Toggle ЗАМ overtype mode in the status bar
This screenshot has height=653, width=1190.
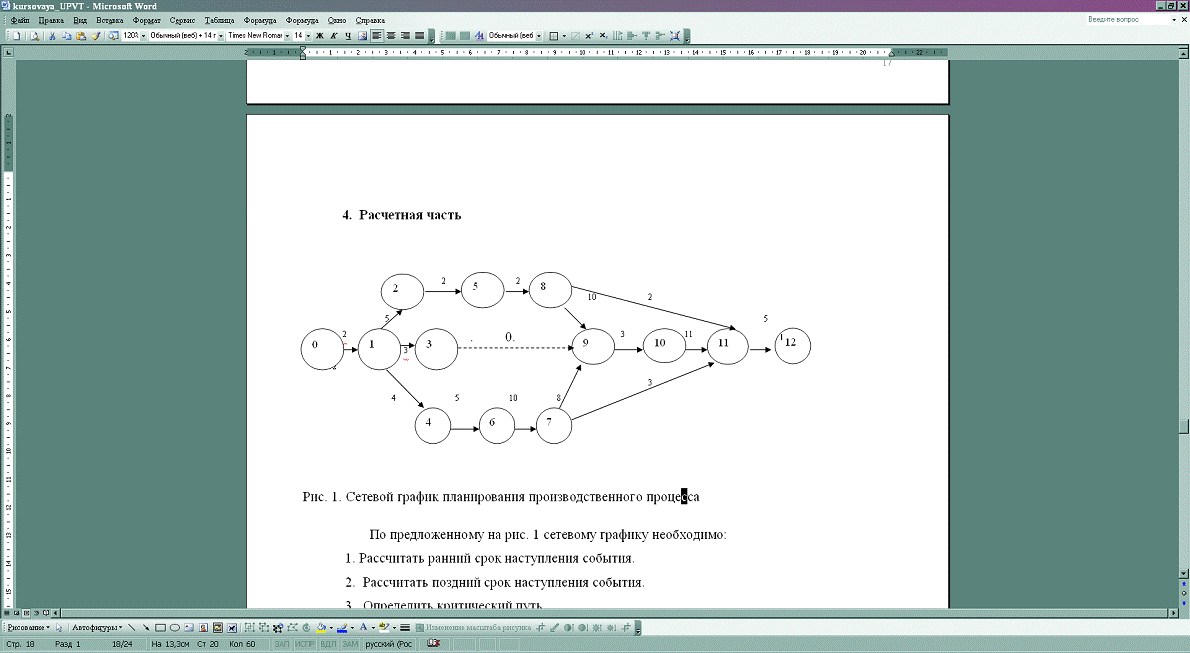coord(350,644)
